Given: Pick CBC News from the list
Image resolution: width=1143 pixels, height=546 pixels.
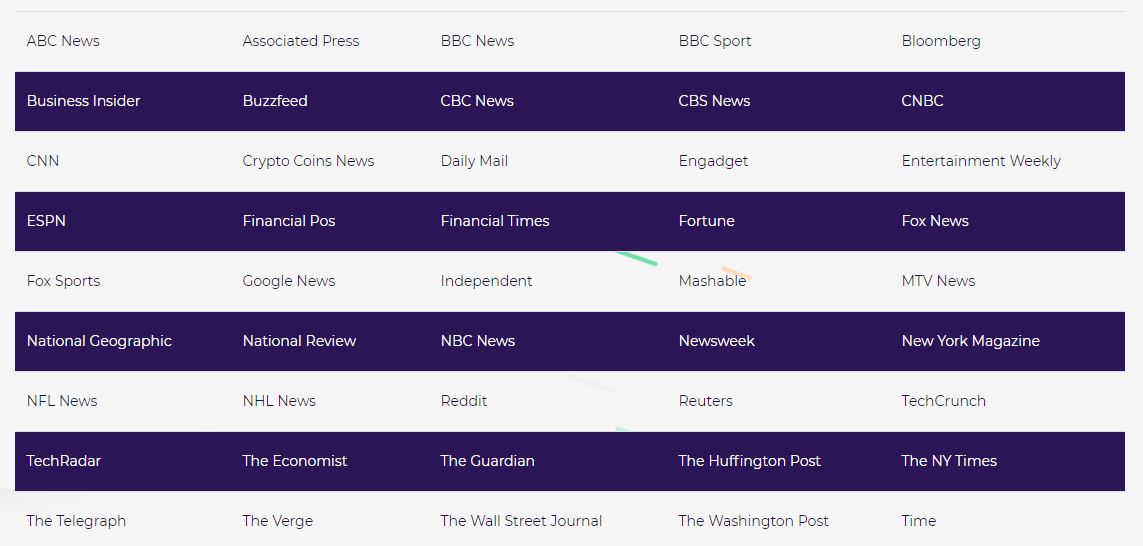Looking at the screenshot, I should (x=477, y=101).
